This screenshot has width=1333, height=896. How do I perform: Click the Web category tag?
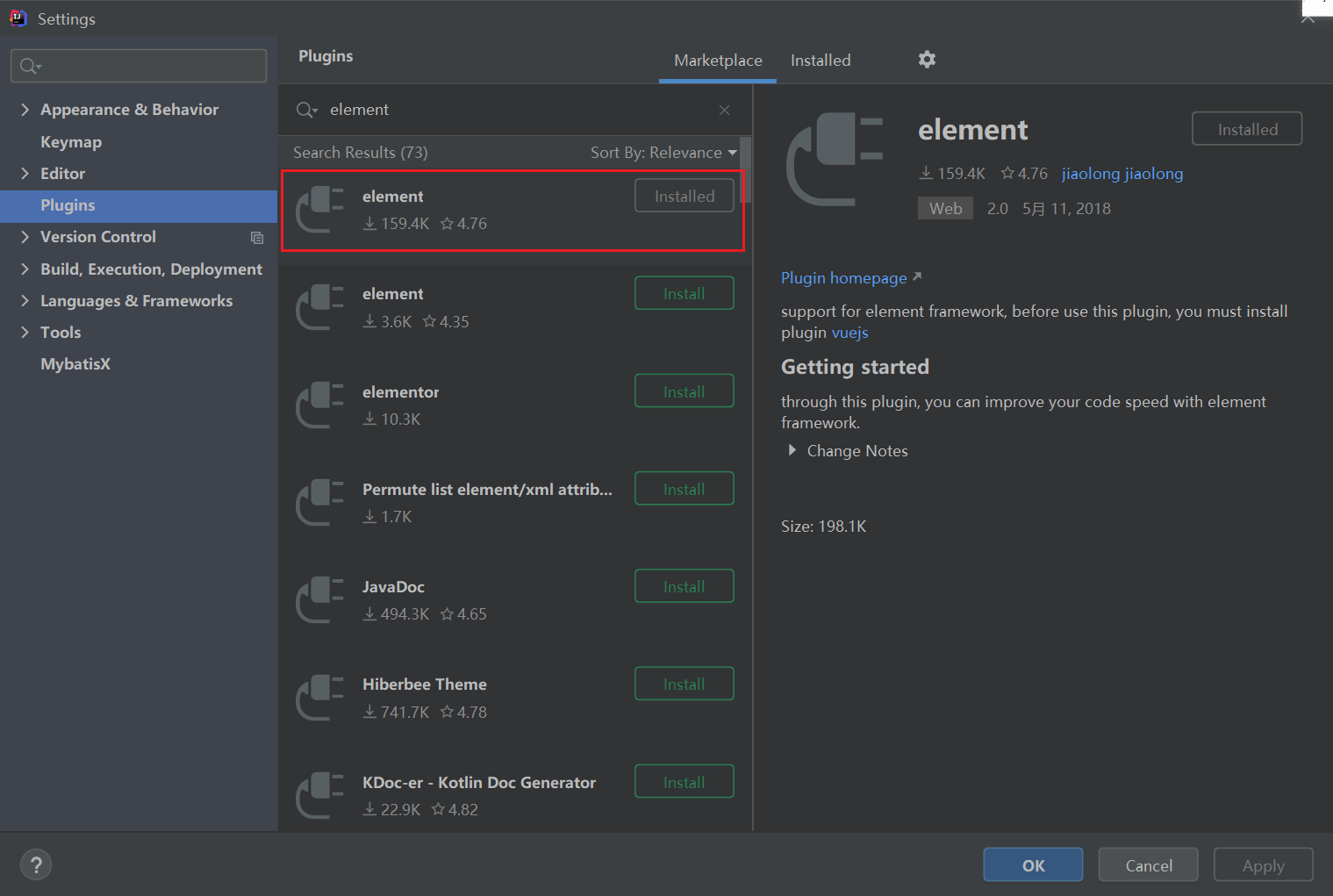point(945,209)
